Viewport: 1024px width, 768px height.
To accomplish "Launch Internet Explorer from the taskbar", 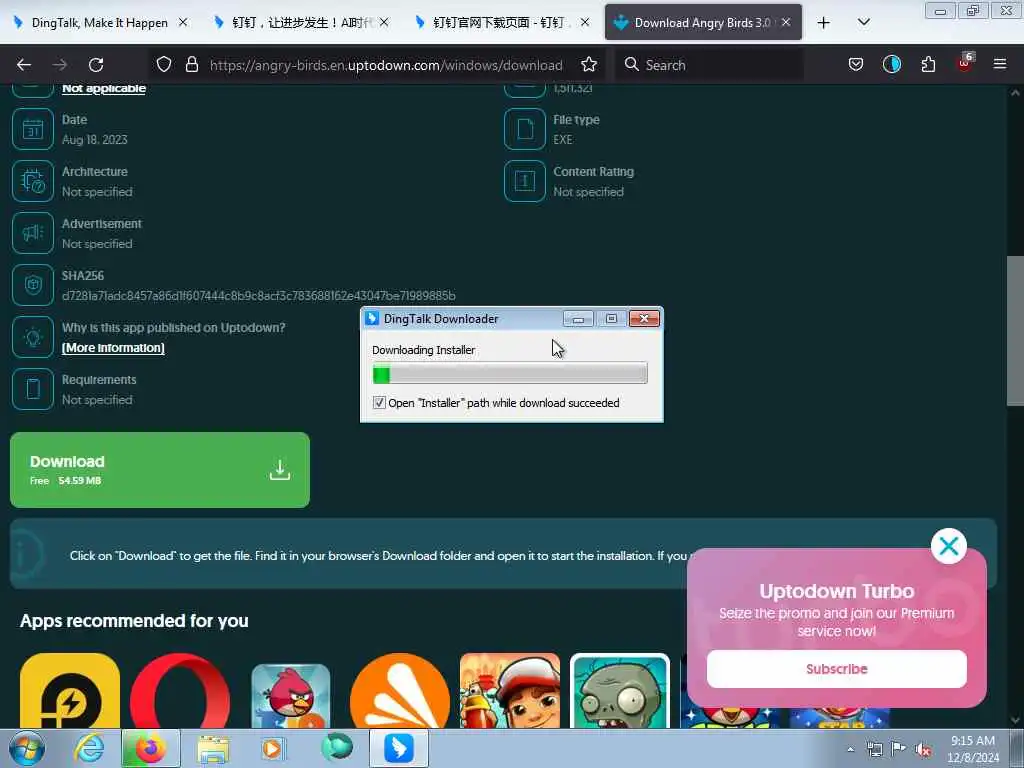I will [x=89, y=748].
